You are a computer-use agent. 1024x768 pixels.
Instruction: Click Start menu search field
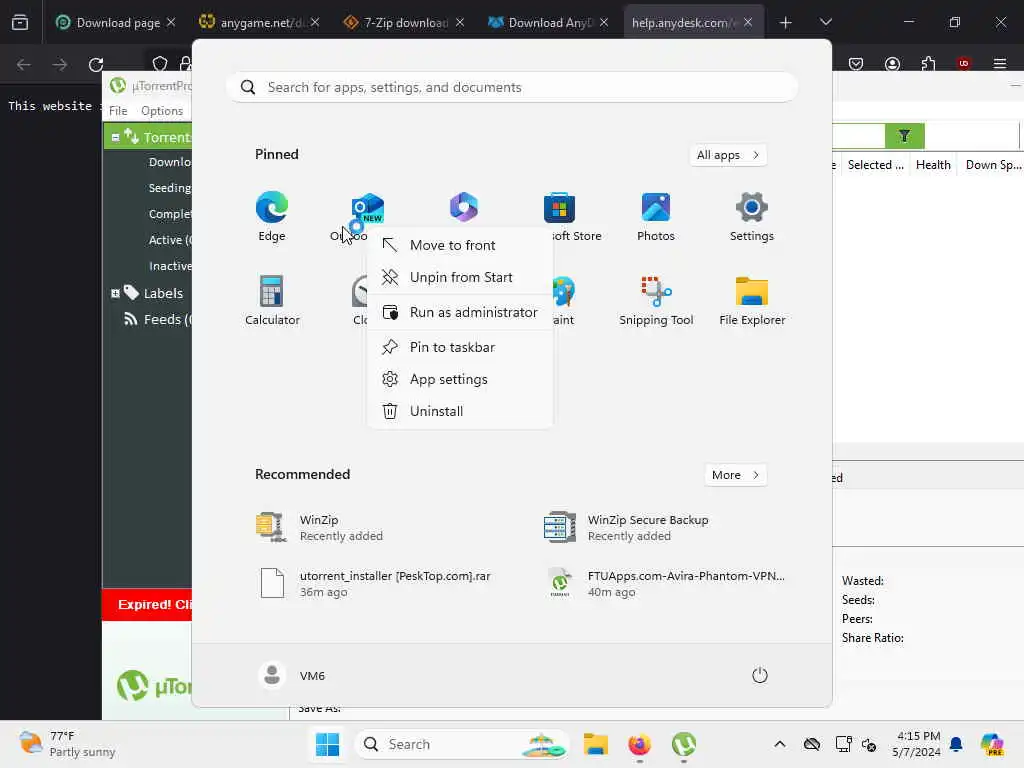click(512, 87)
